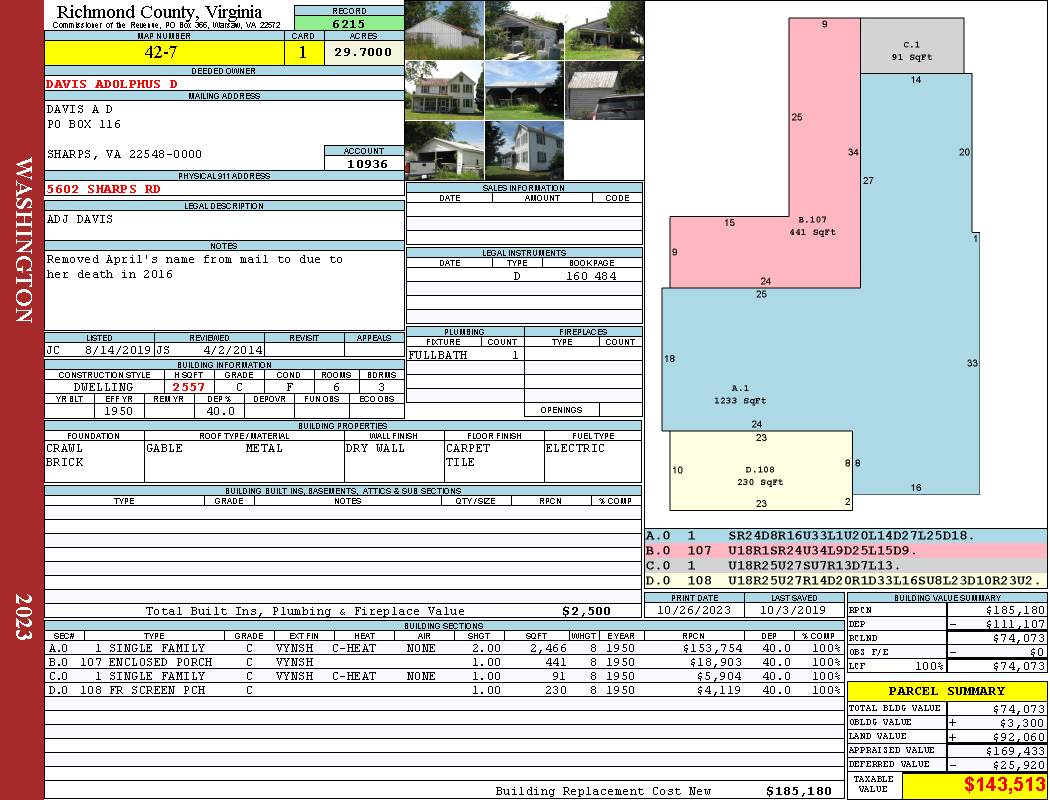Select building section row C.0 SINGLE FAMILY

pyautogui.click(x=443, y=676)
